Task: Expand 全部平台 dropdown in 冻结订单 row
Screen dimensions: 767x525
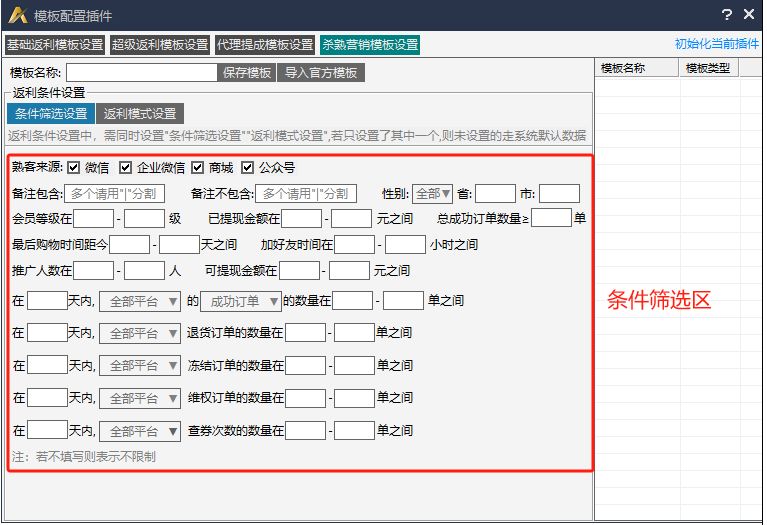Action: point(140,366)
